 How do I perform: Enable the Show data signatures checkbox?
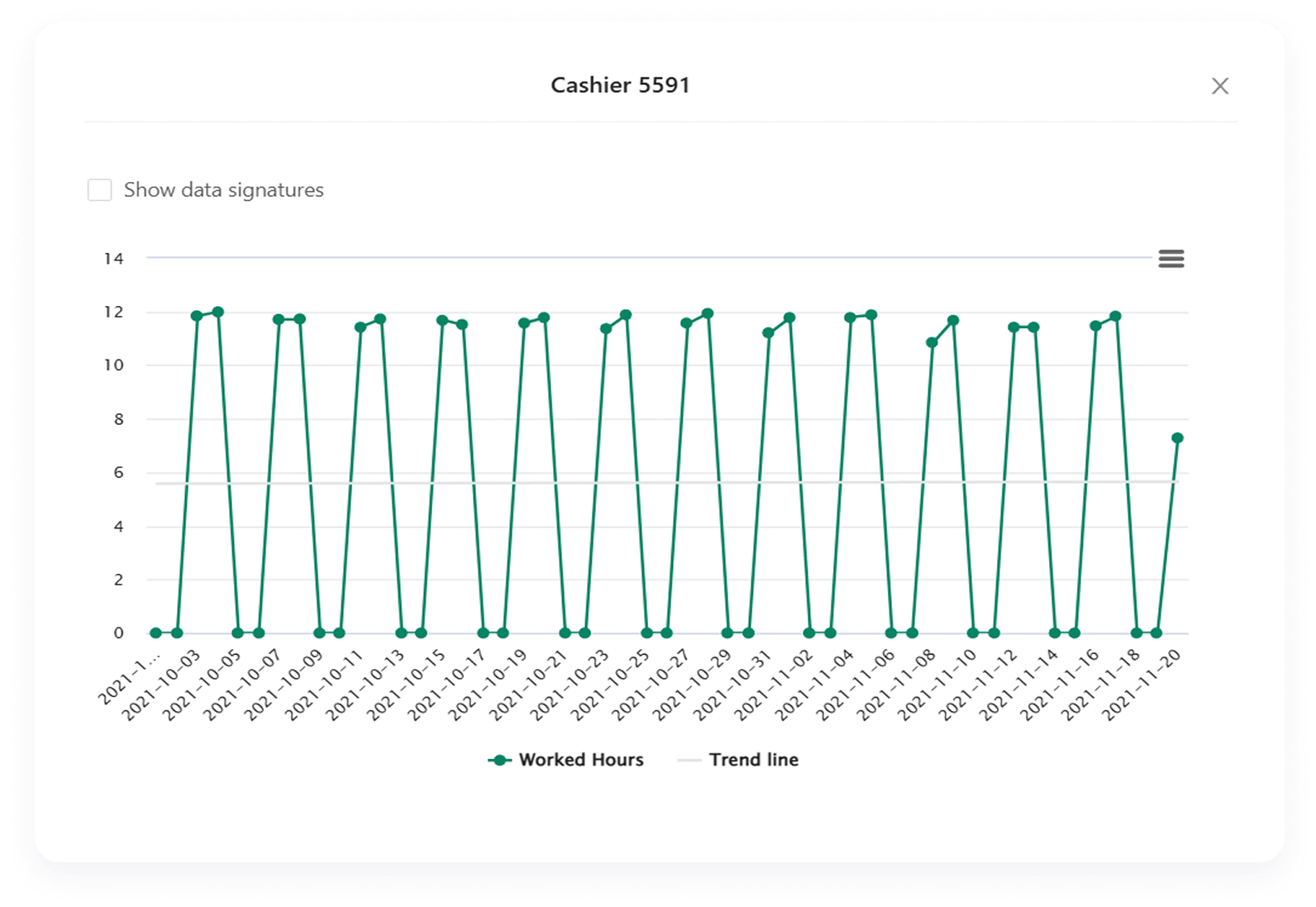click(100, 190)
